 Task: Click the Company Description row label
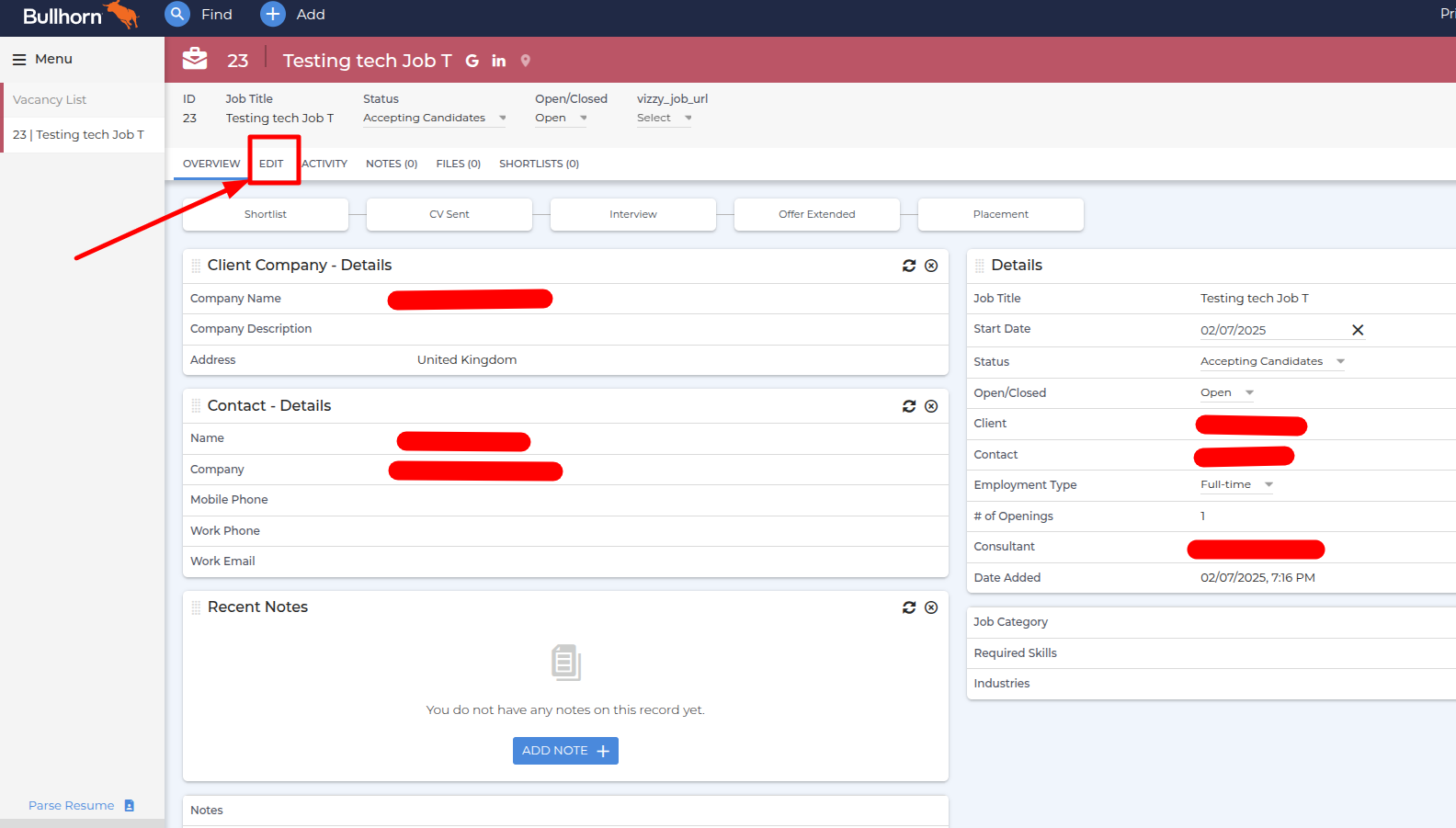251,329
